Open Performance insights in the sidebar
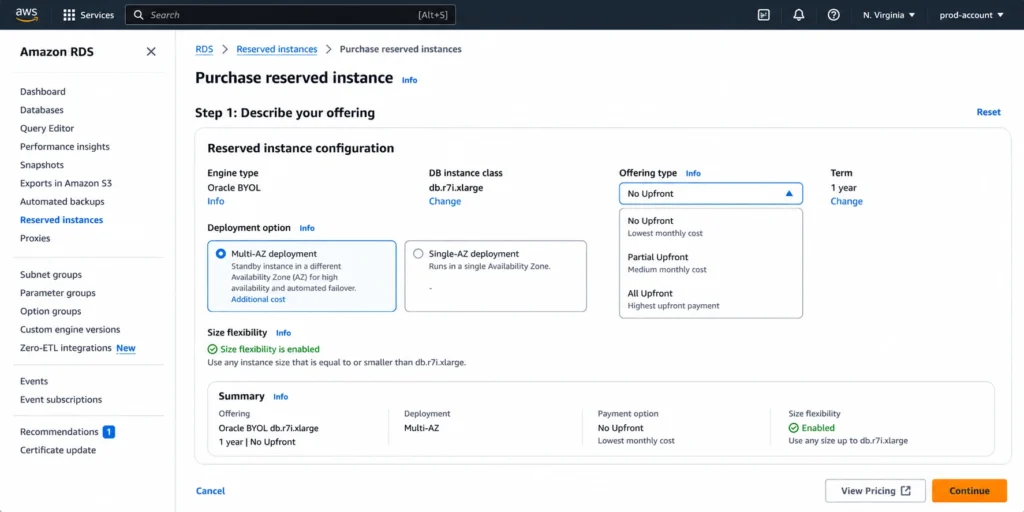The image size is (1024, 512). click(x=65, y=147)
